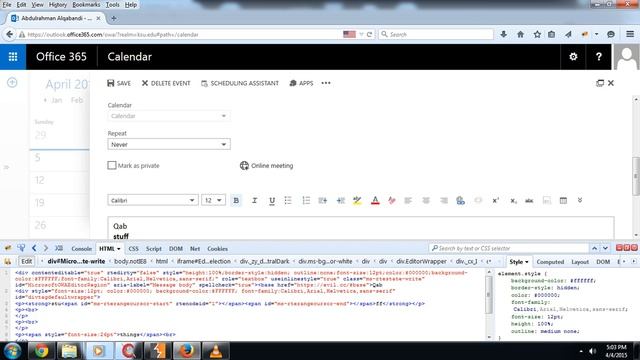Open the Calendar selection dropdown

point(169,116)
